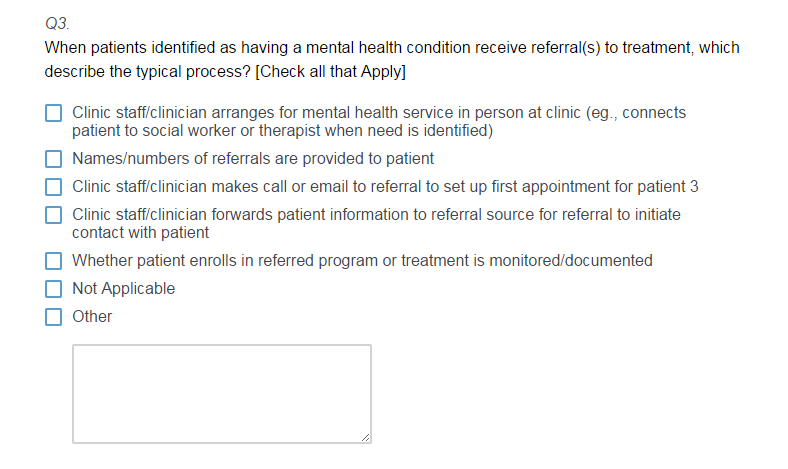The height and width of the screenshot is (469, 788).
Task: Click label 'arranges for mental health service in person'
Action: coord(378,113)
